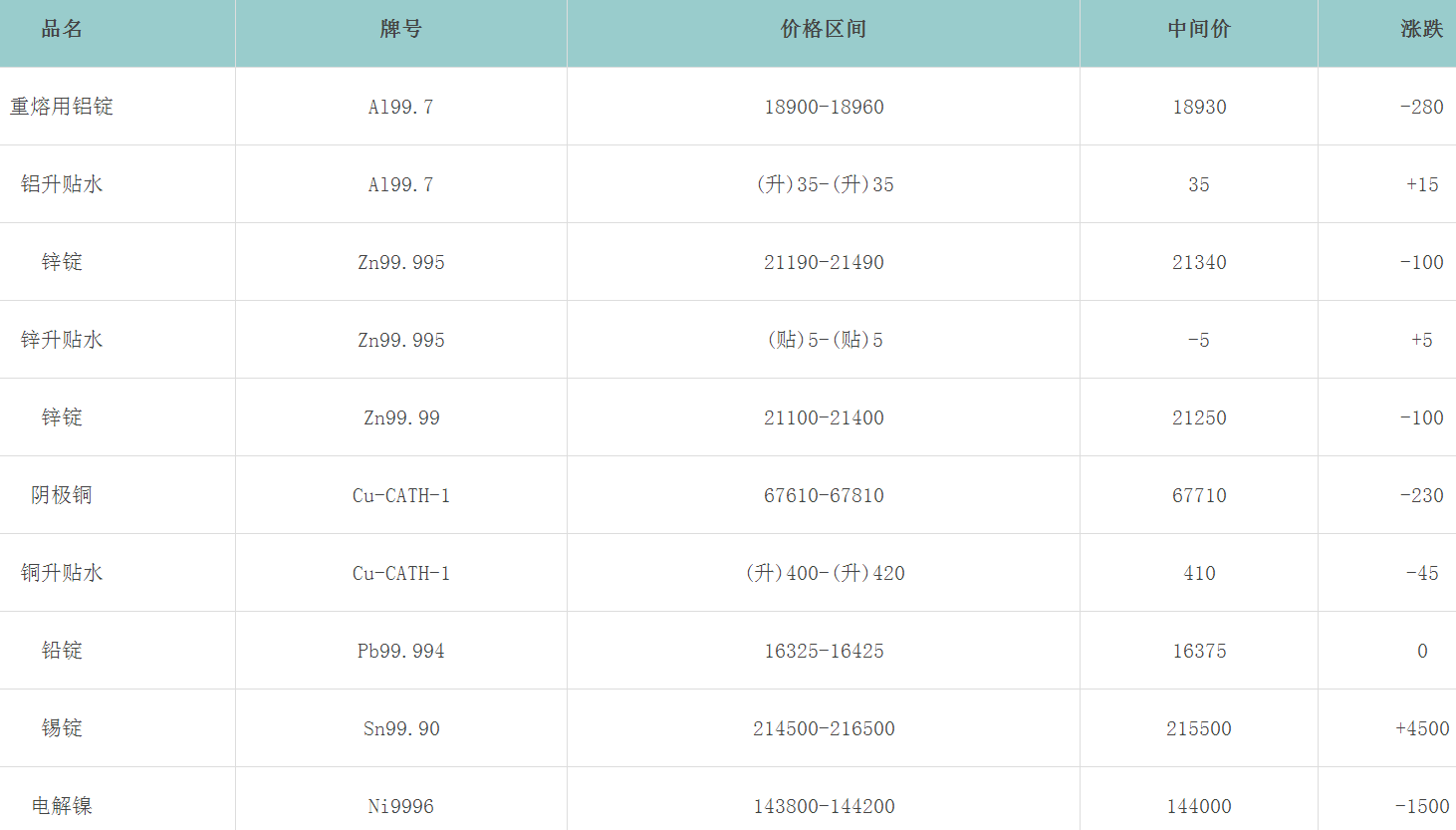Click the 67610-67810 price range cell
The image size is (1456, 830).
point(824,495)
